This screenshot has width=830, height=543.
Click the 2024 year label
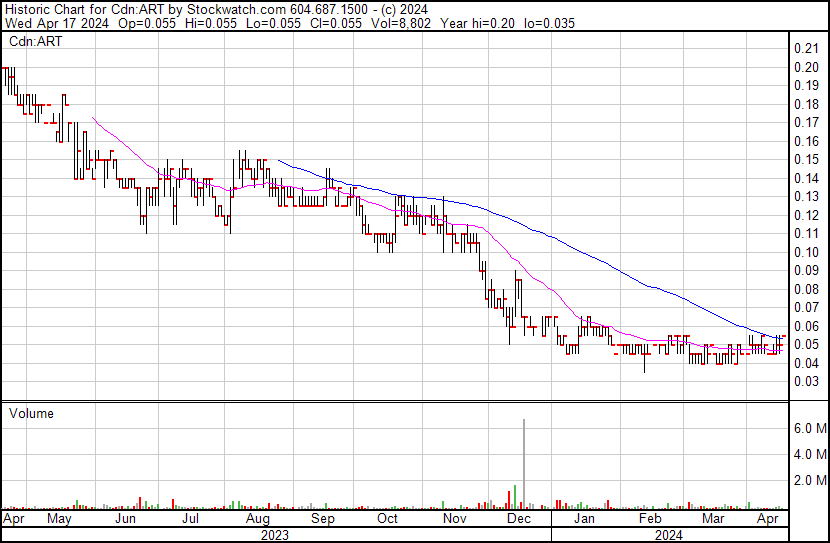click(x=668, y=535)
